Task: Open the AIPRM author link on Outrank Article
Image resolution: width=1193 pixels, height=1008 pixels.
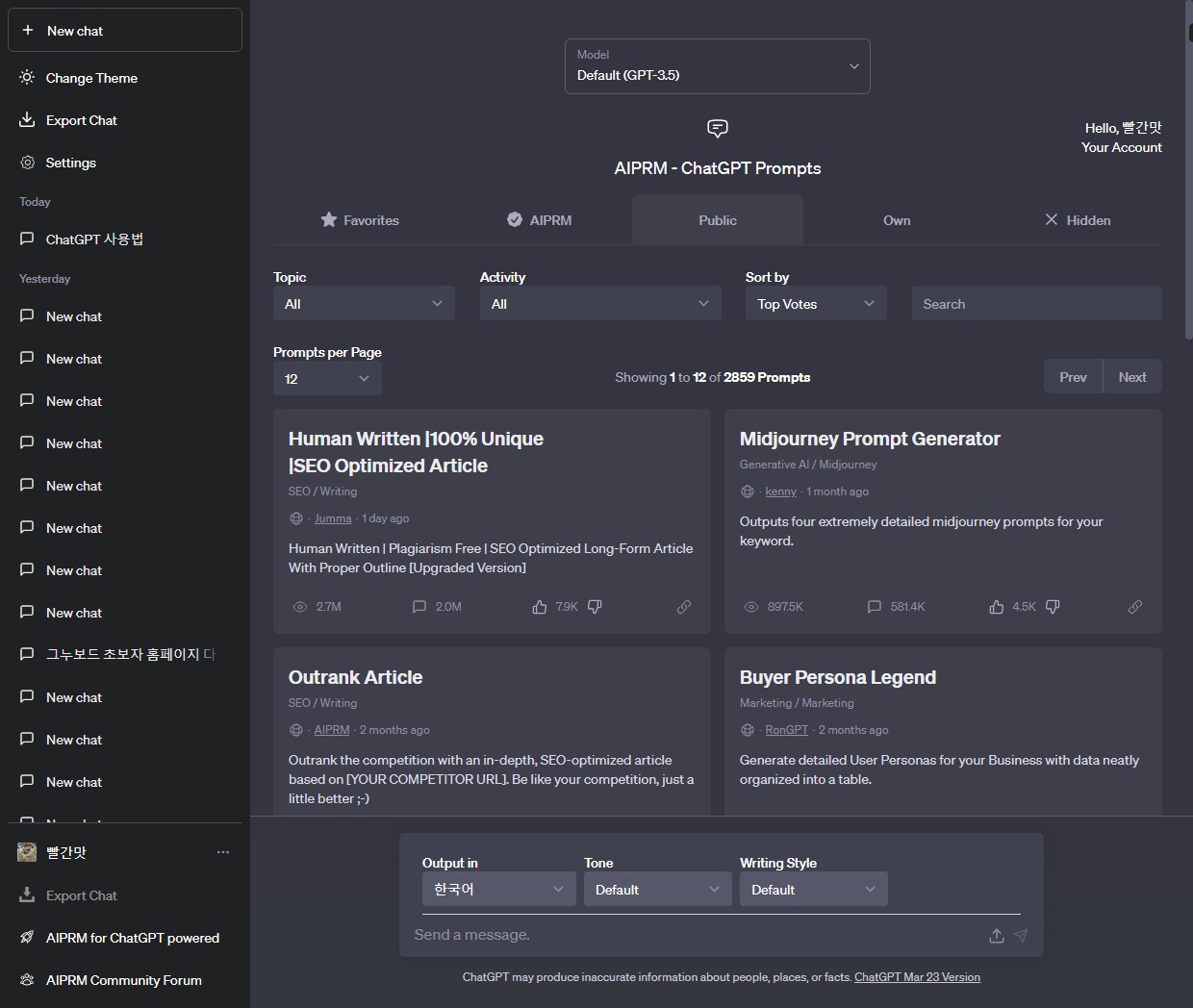Action: (x=332, y=730)
